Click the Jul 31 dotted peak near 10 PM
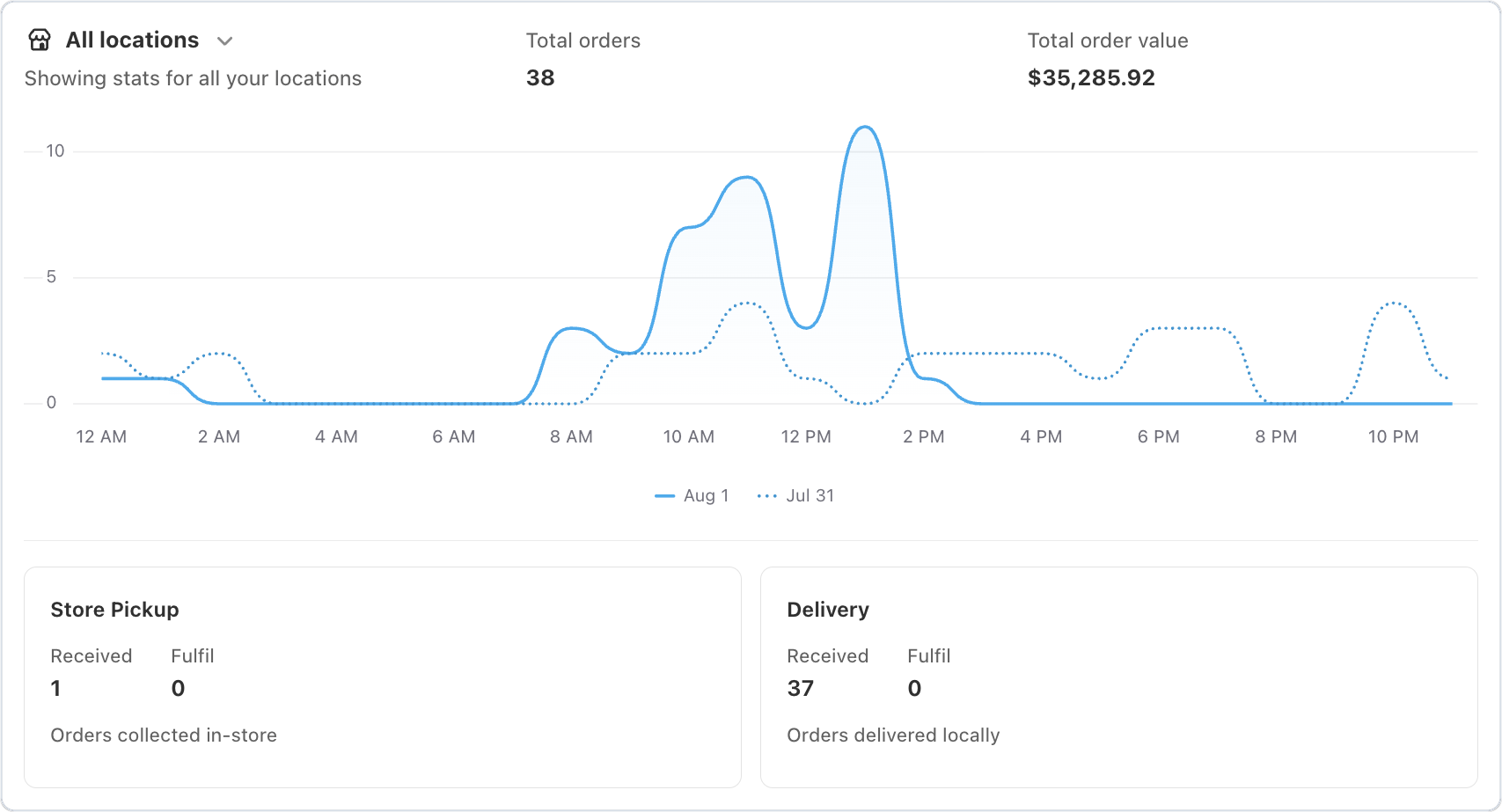This screenshot has height=812, width=1502. [x=1394, y=304]
